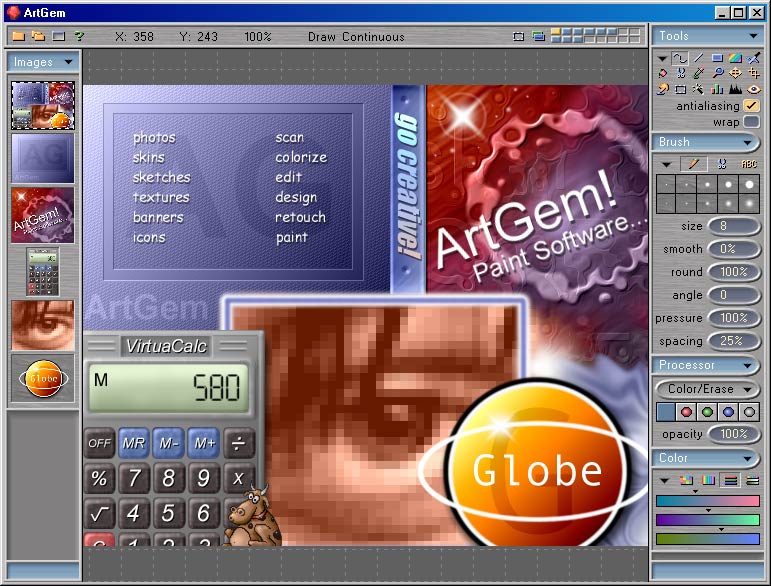This screenshot has width=771, height=586.
Task: Select the airbrush spray tool
Action: click(x=753, y=58)
